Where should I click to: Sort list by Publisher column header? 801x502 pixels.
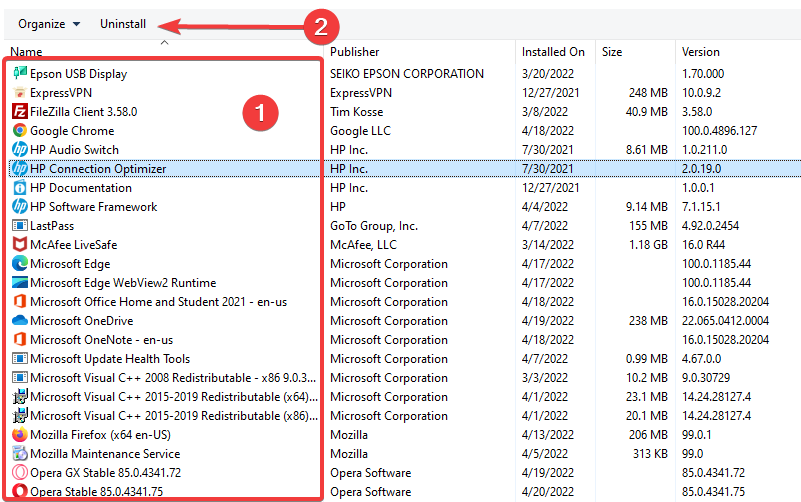click(x=355, y=51)
